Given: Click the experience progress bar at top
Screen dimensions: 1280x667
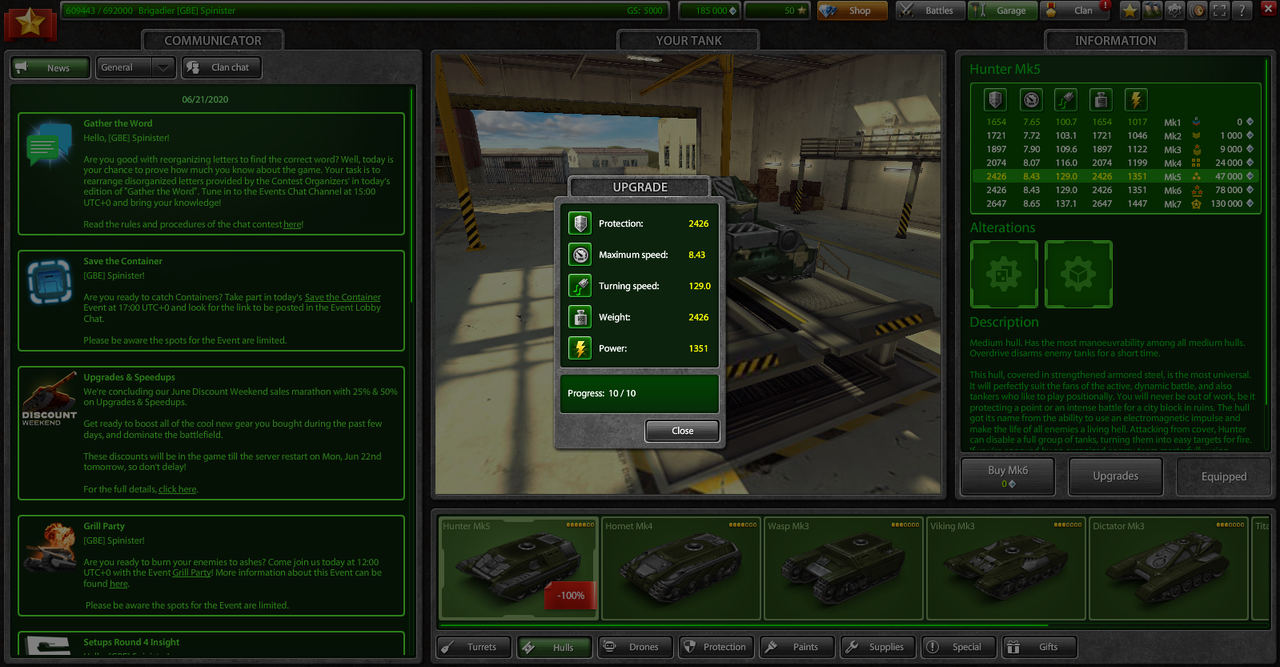Looking at the screenshot, I should click(x=365, y=10).
